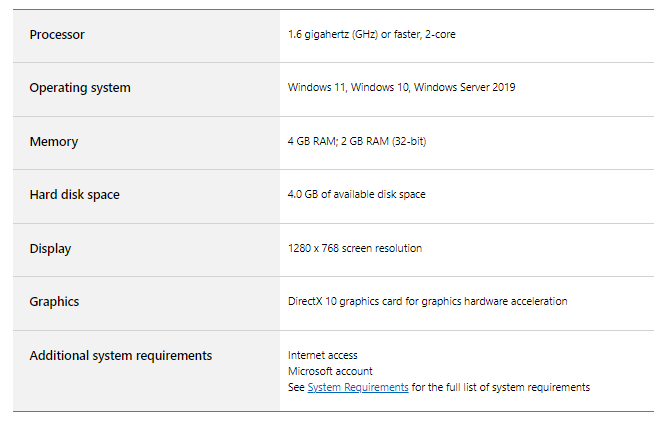Select the 4 GB RAM memory text
The height and width of the screenshot is (423, 669).
(312, 141)
